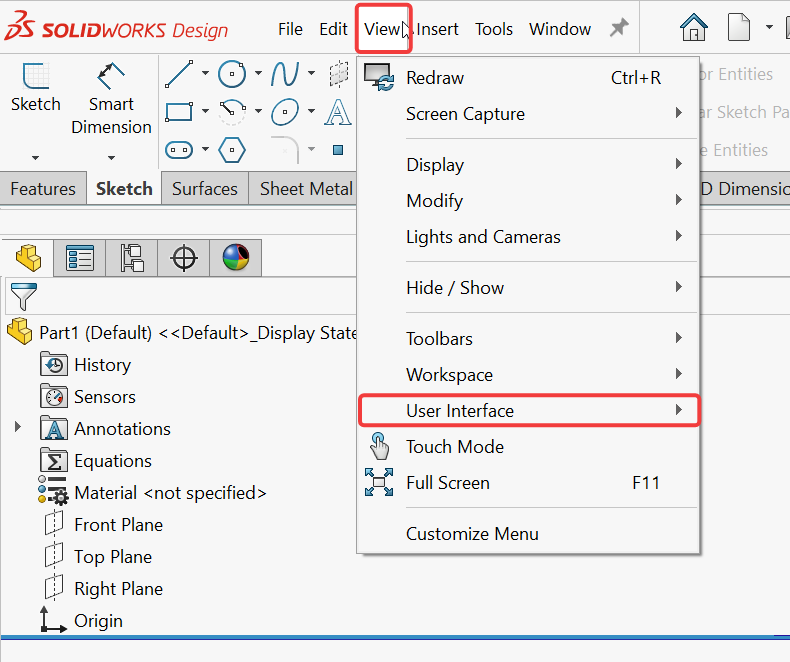Image resolution: width=790 pixels, height=662 pixels.
Task: Open the ConfigurationManager tab
Action: coord(132,258)
